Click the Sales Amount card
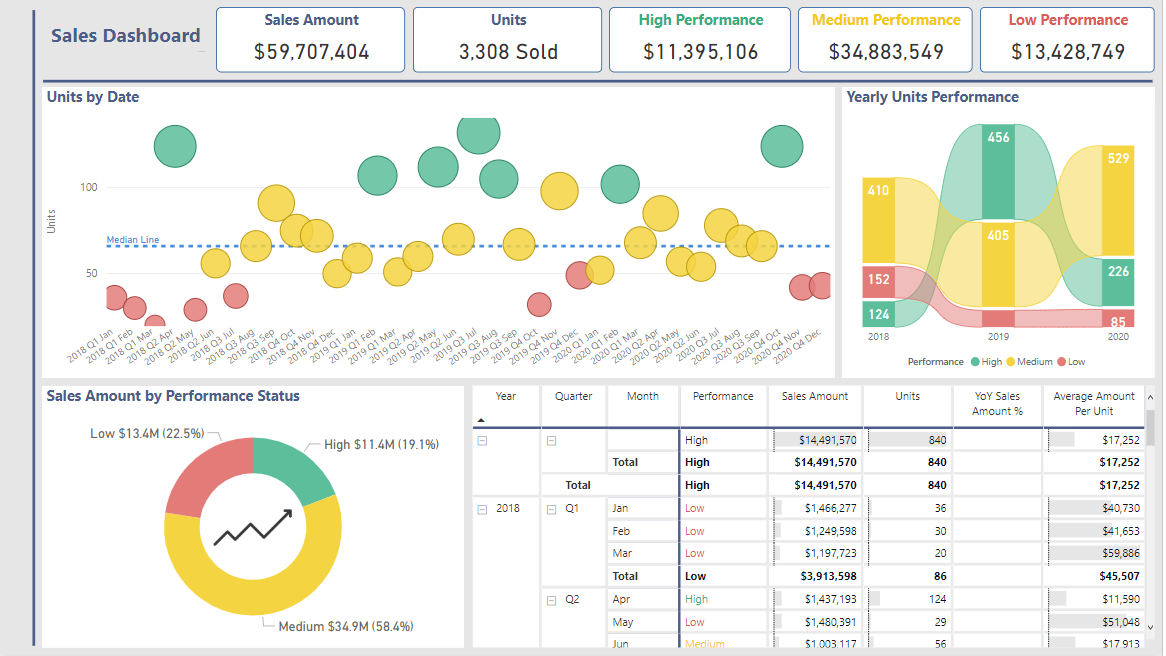 coord(311,40)
